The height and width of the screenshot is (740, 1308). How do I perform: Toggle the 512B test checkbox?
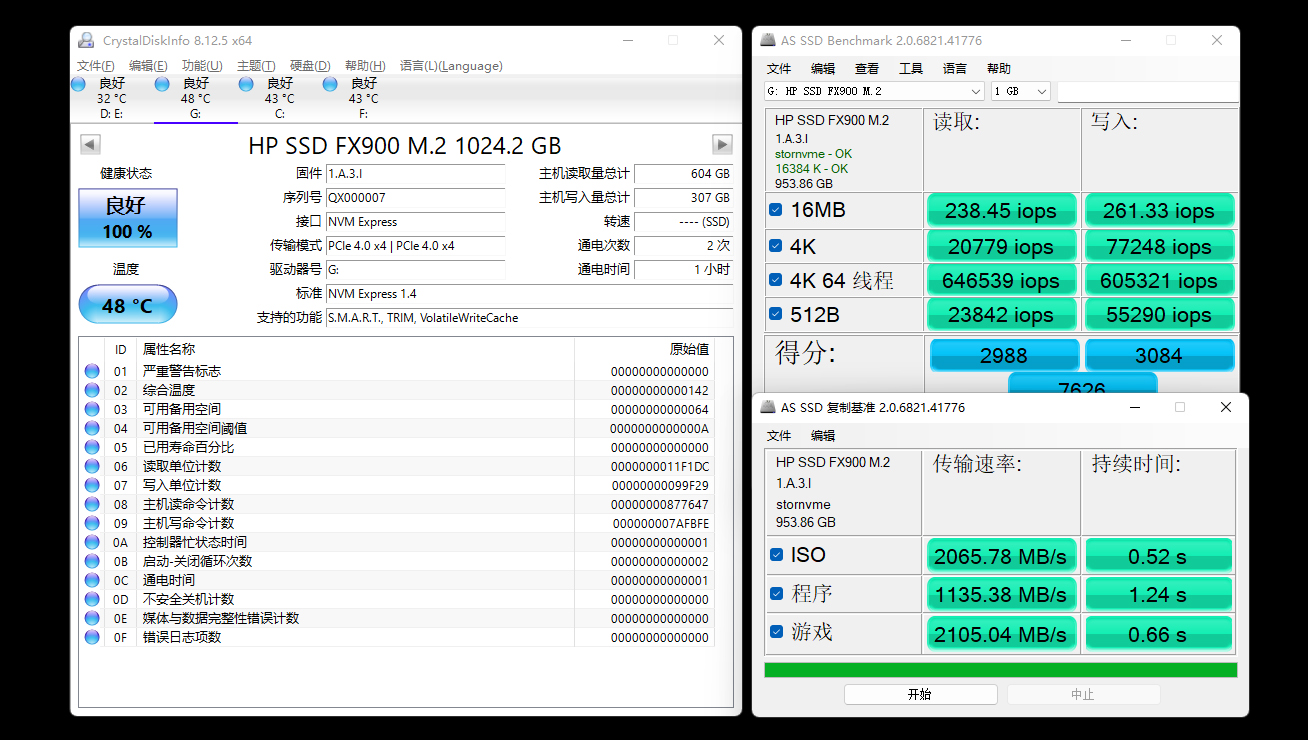[x=776, y=314]
